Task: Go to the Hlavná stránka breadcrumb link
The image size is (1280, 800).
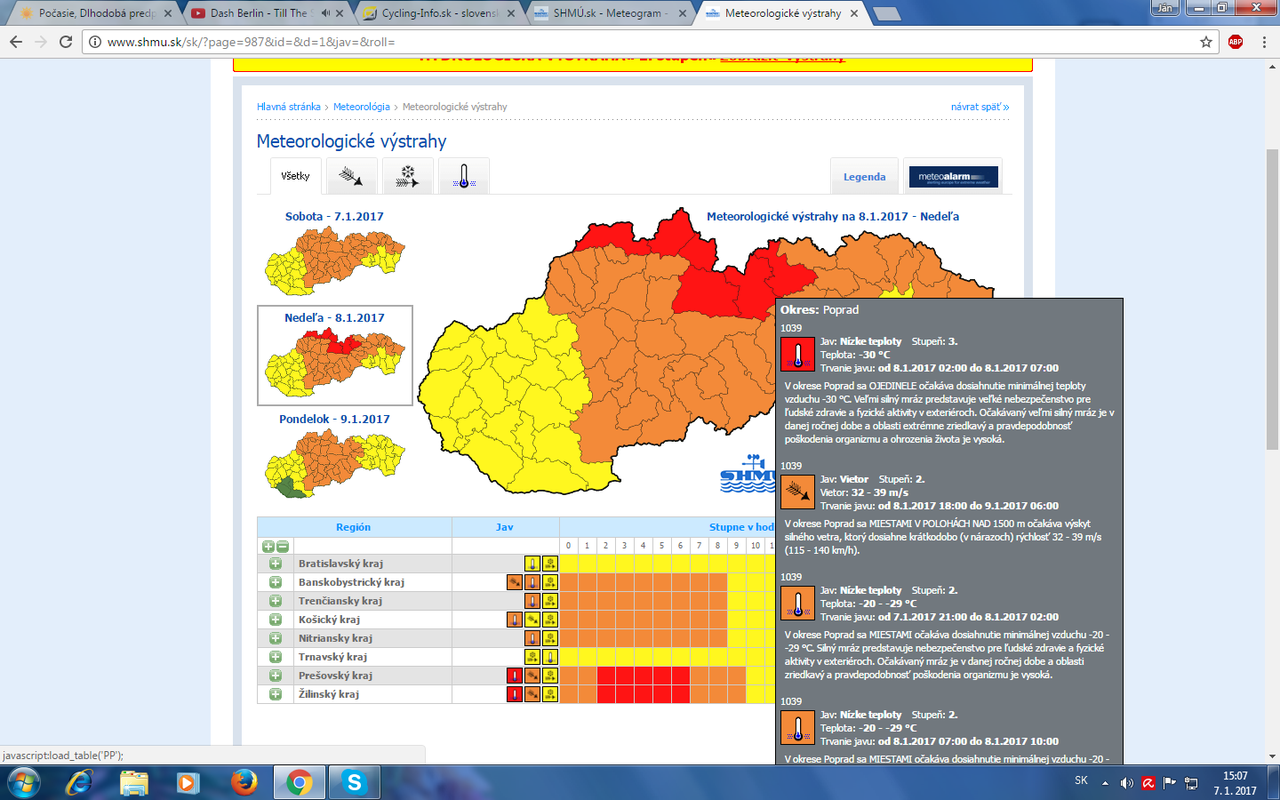Action: click(x=289, y=106)
